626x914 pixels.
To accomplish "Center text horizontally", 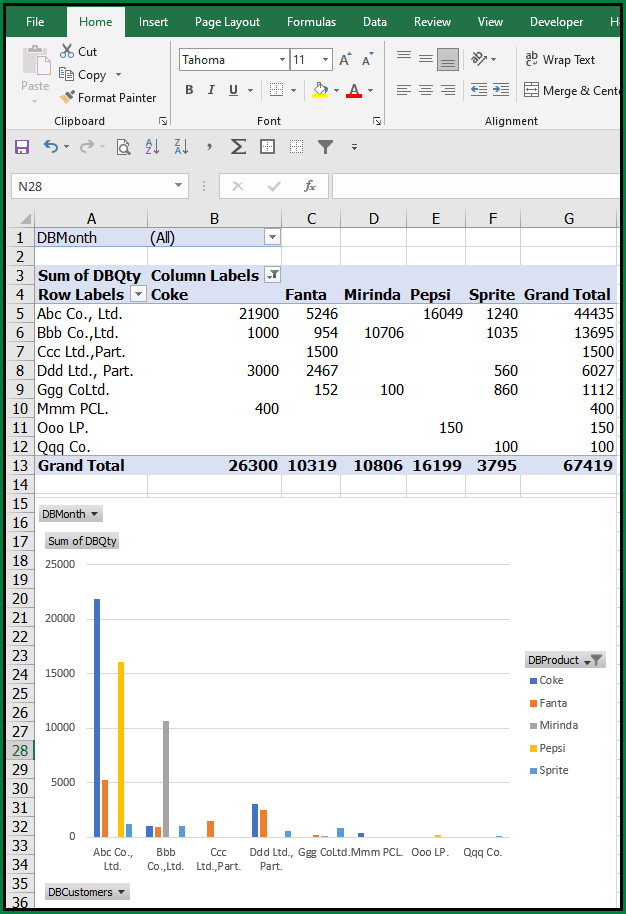I will 426,90.
